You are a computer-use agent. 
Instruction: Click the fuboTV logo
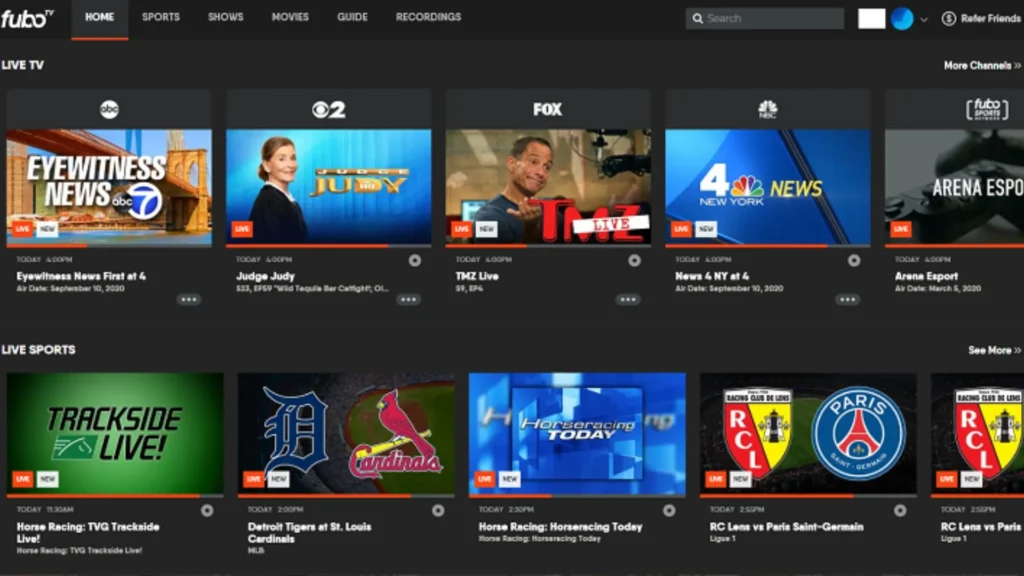click(x=25, y=15)
